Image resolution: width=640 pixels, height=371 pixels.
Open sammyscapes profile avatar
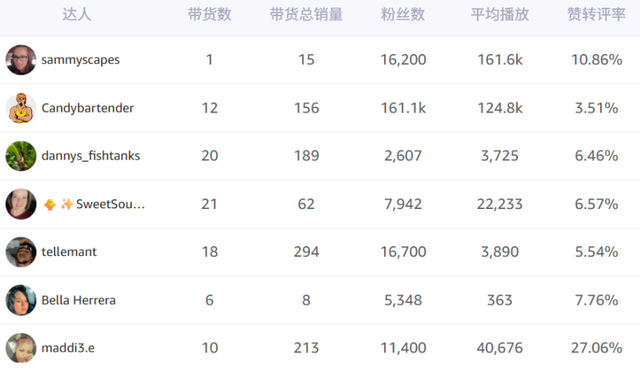(21, 60)
